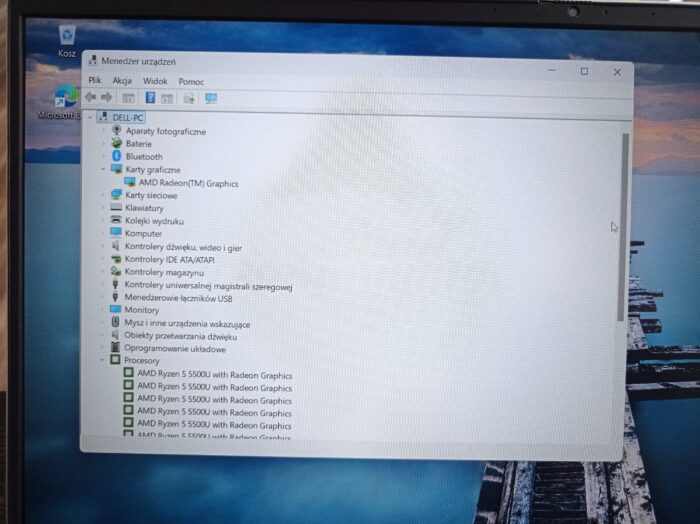Select Menedżerowie łączników USB category

click(x=178, y=298)
